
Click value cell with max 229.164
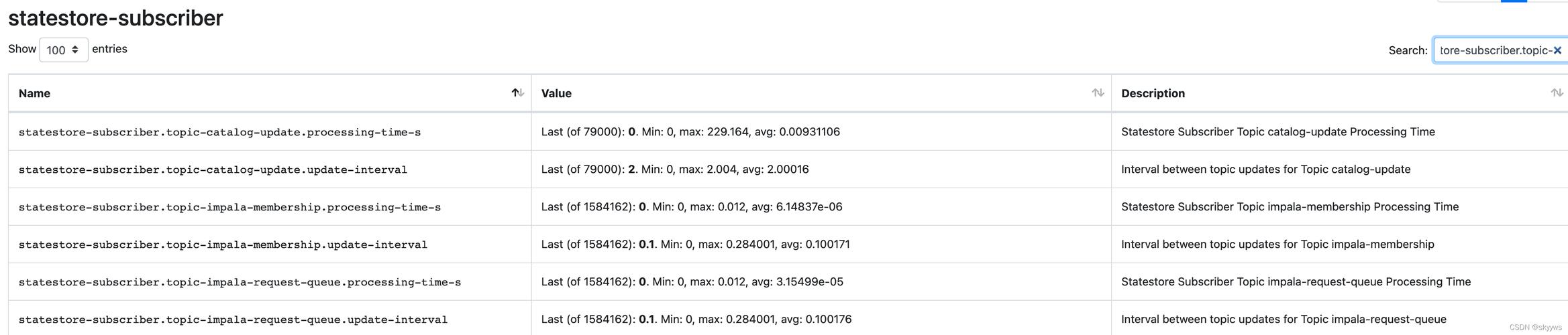click(821, 132)
